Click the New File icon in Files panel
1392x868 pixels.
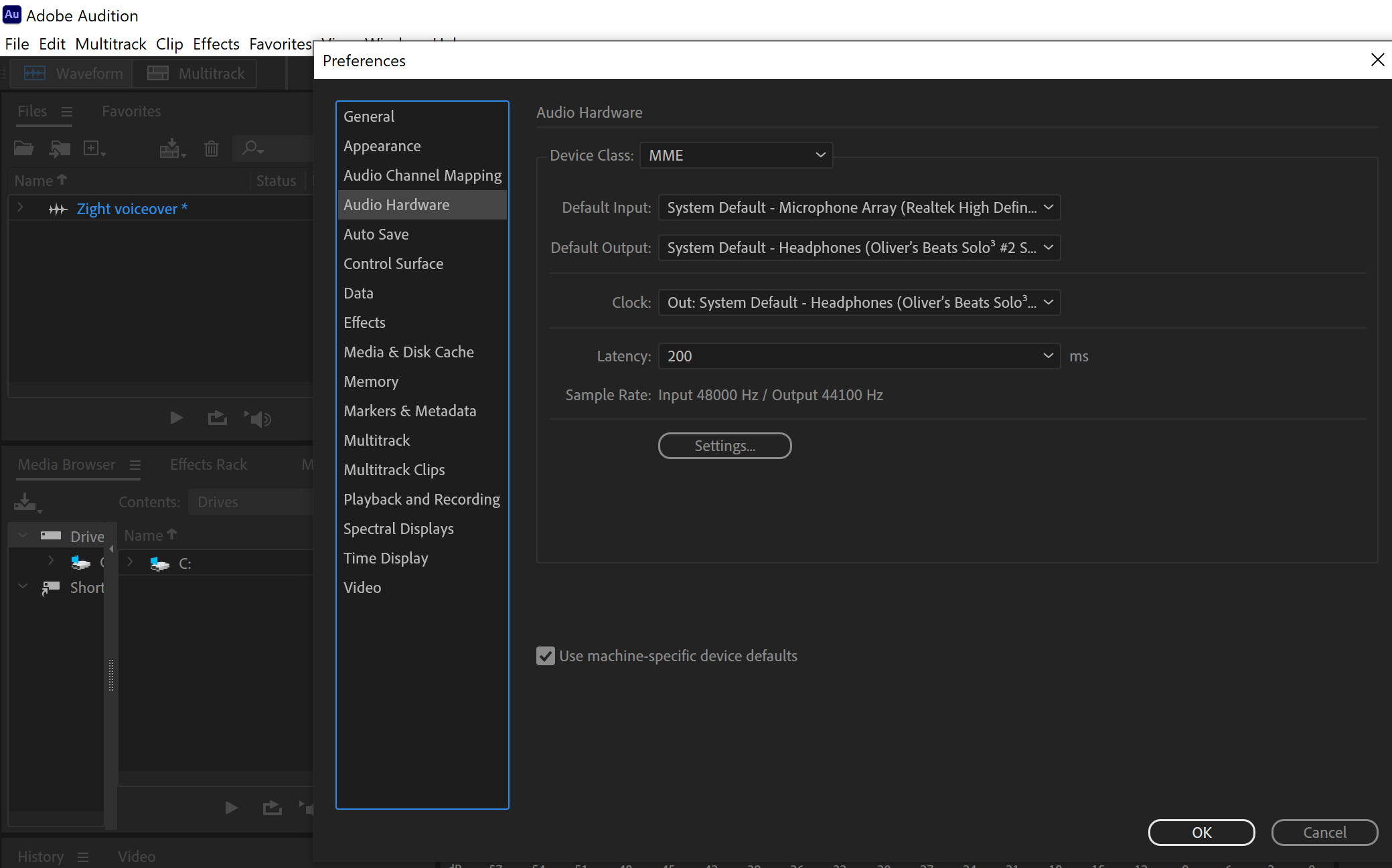[92, 148]
